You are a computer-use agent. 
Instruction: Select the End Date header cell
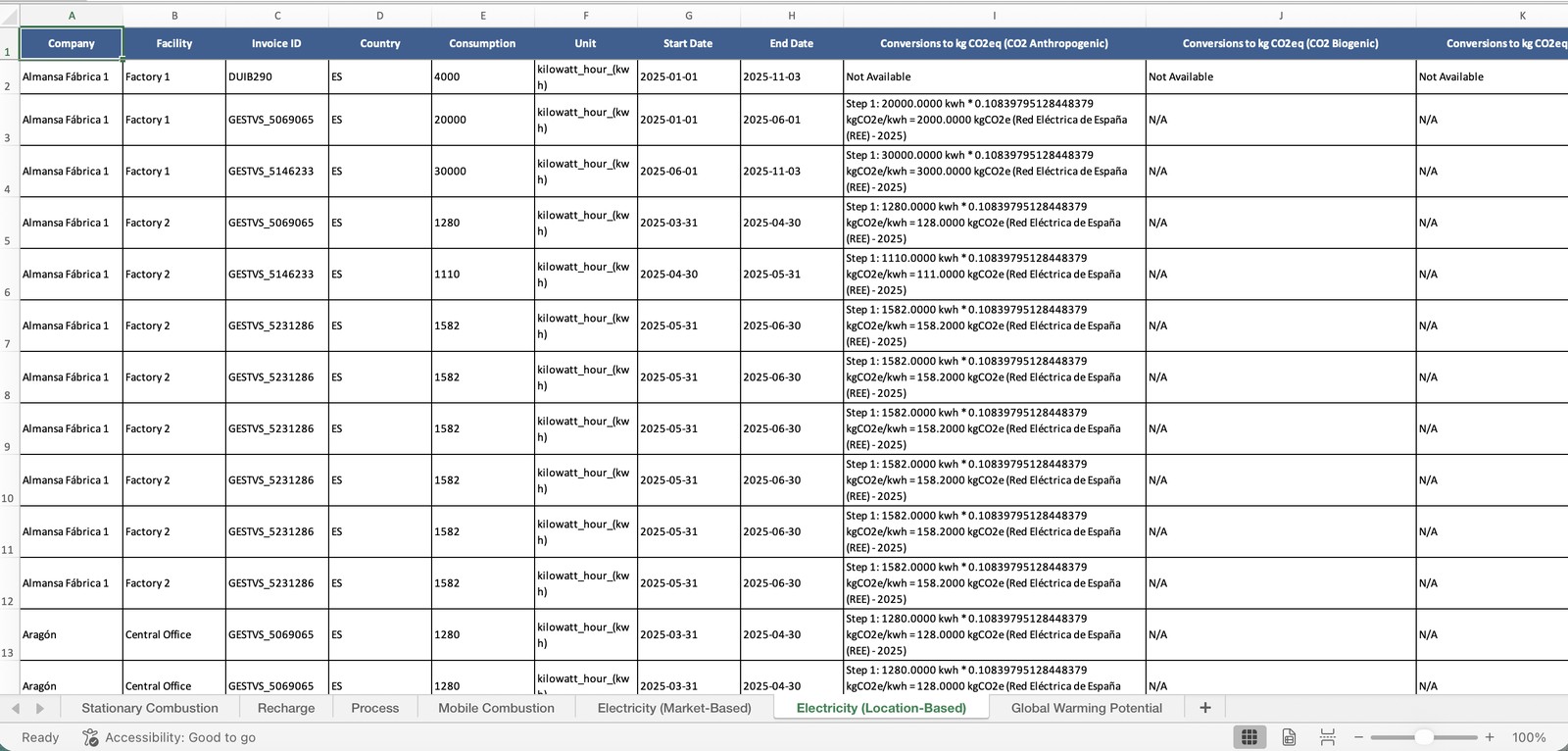792,43
